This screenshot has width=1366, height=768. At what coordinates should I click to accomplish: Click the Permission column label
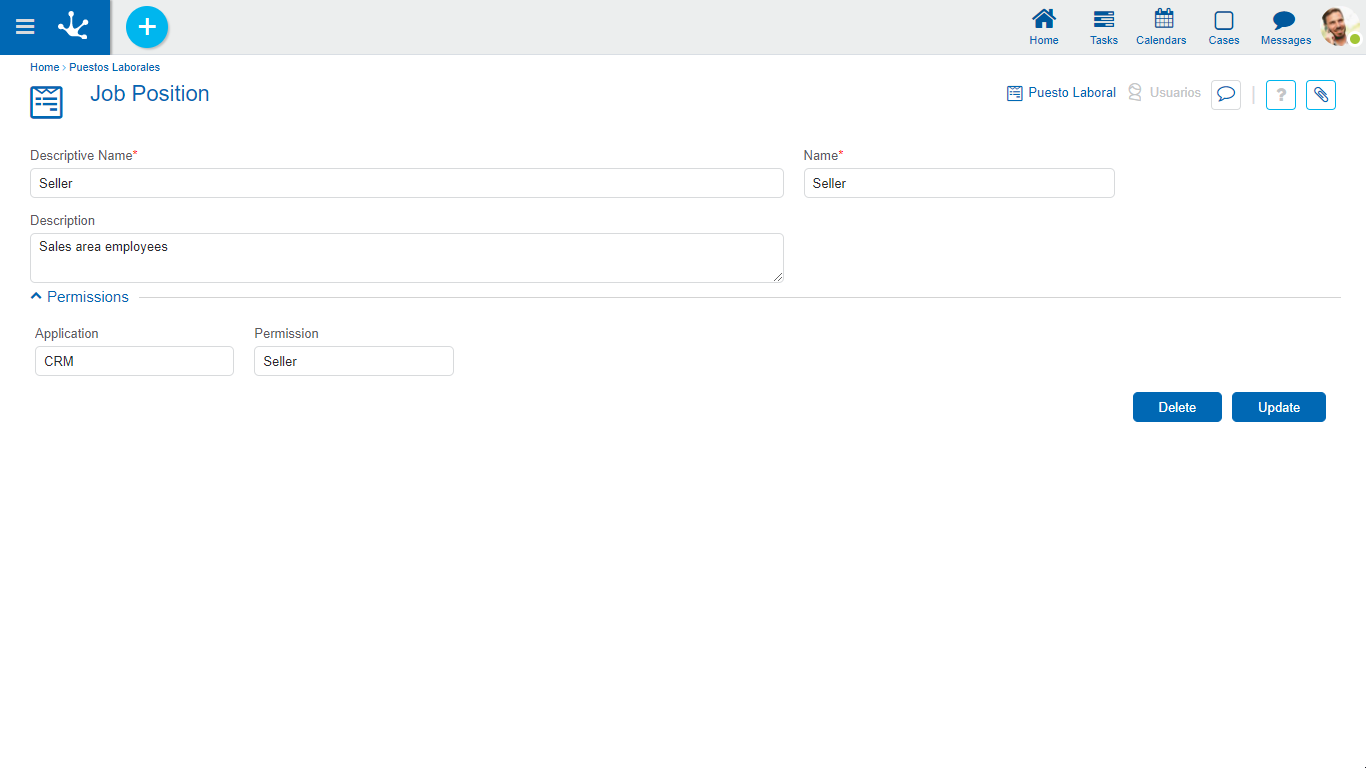(286, 334)
